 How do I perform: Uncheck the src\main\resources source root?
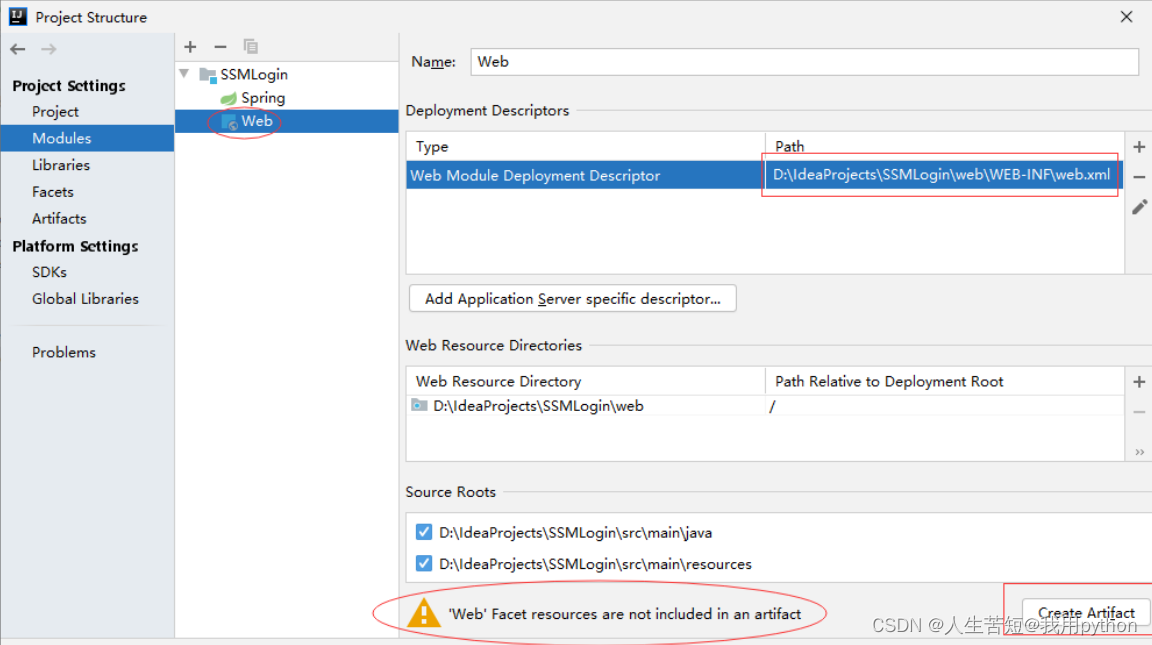[x=424, y=563]
